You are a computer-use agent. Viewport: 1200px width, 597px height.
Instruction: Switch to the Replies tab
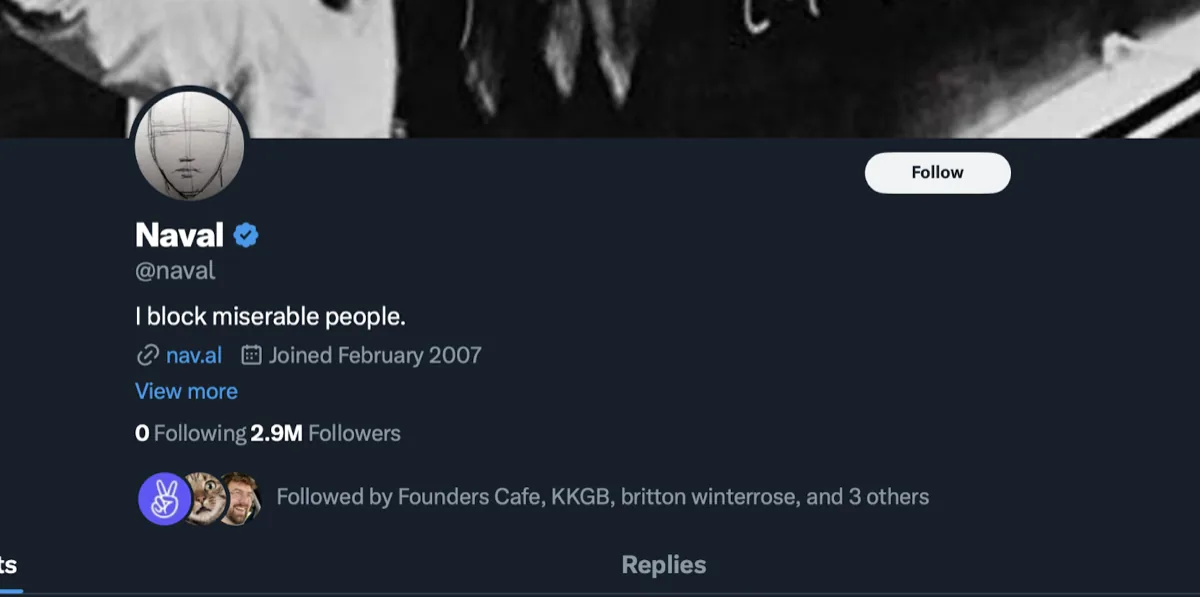(x=663, y=565)
